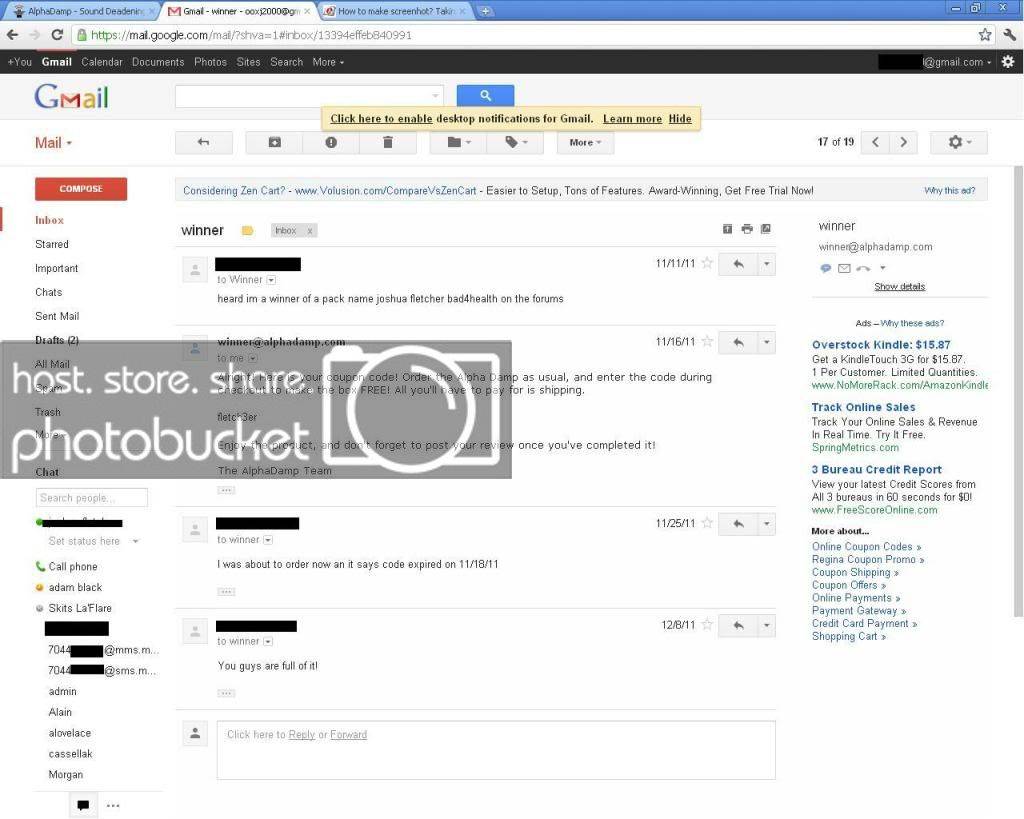Click the yellow importance marker by winner
1024x819 pixels.
[x=248, y=231]
